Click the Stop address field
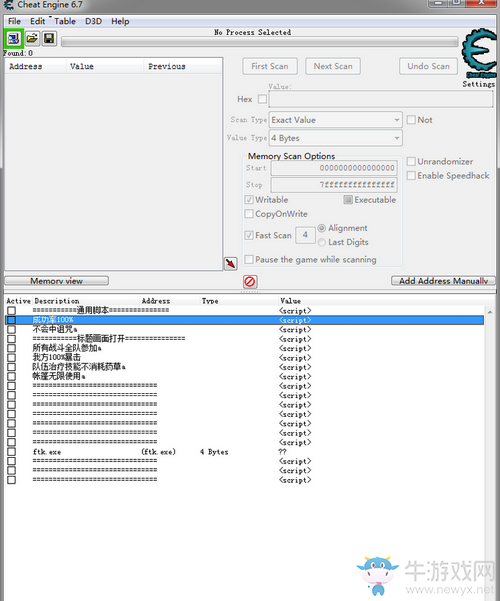The image size is (500, 601). [334, 185]
